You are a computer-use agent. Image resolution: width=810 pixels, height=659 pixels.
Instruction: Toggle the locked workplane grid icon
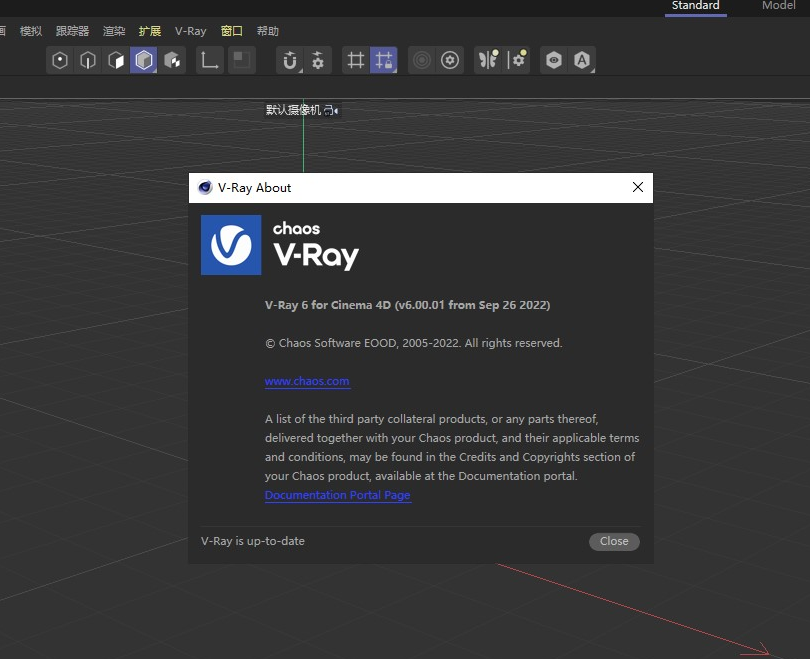(383, 60)
